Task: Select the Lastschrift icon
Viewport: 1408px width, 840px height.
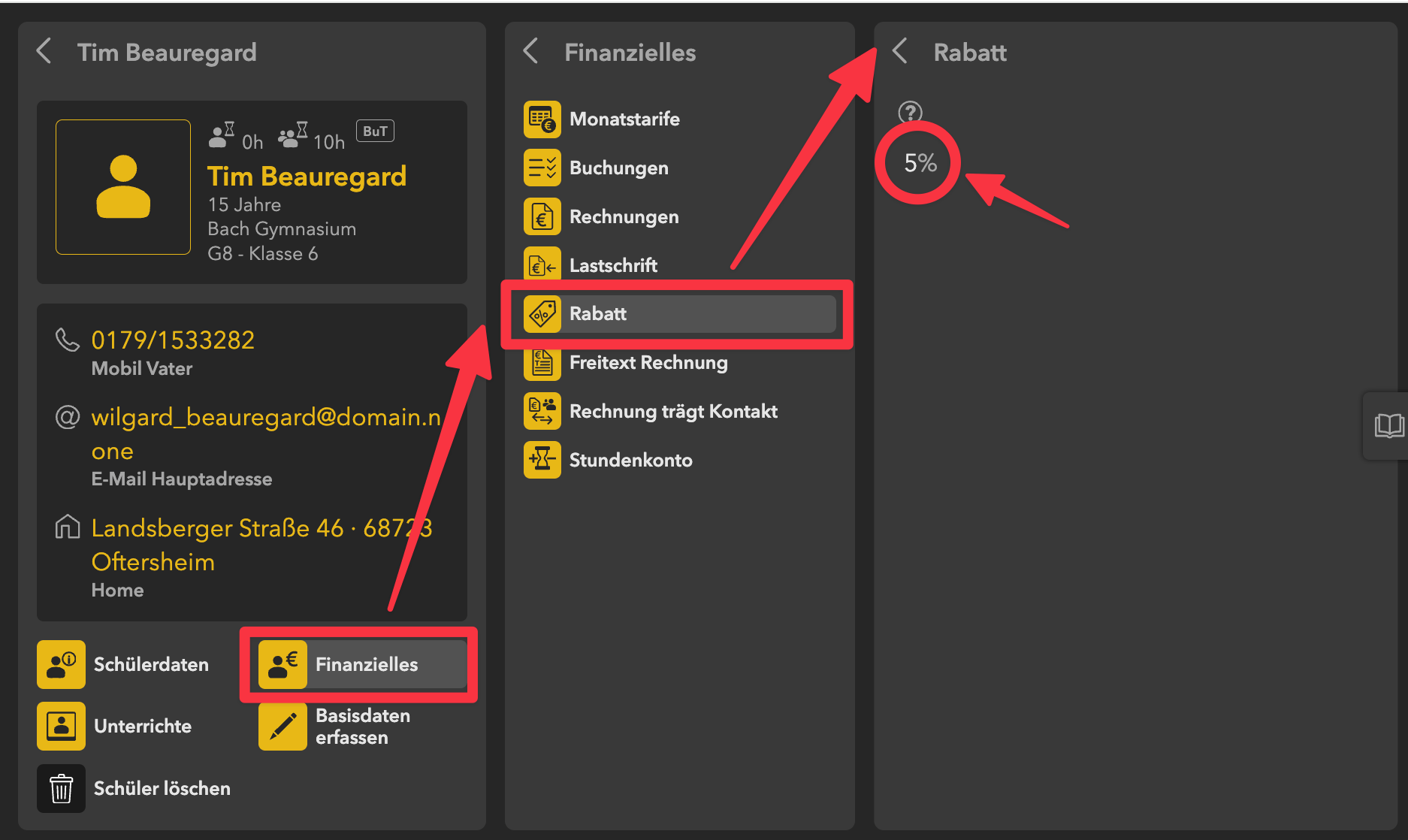Action: point(542,265)
